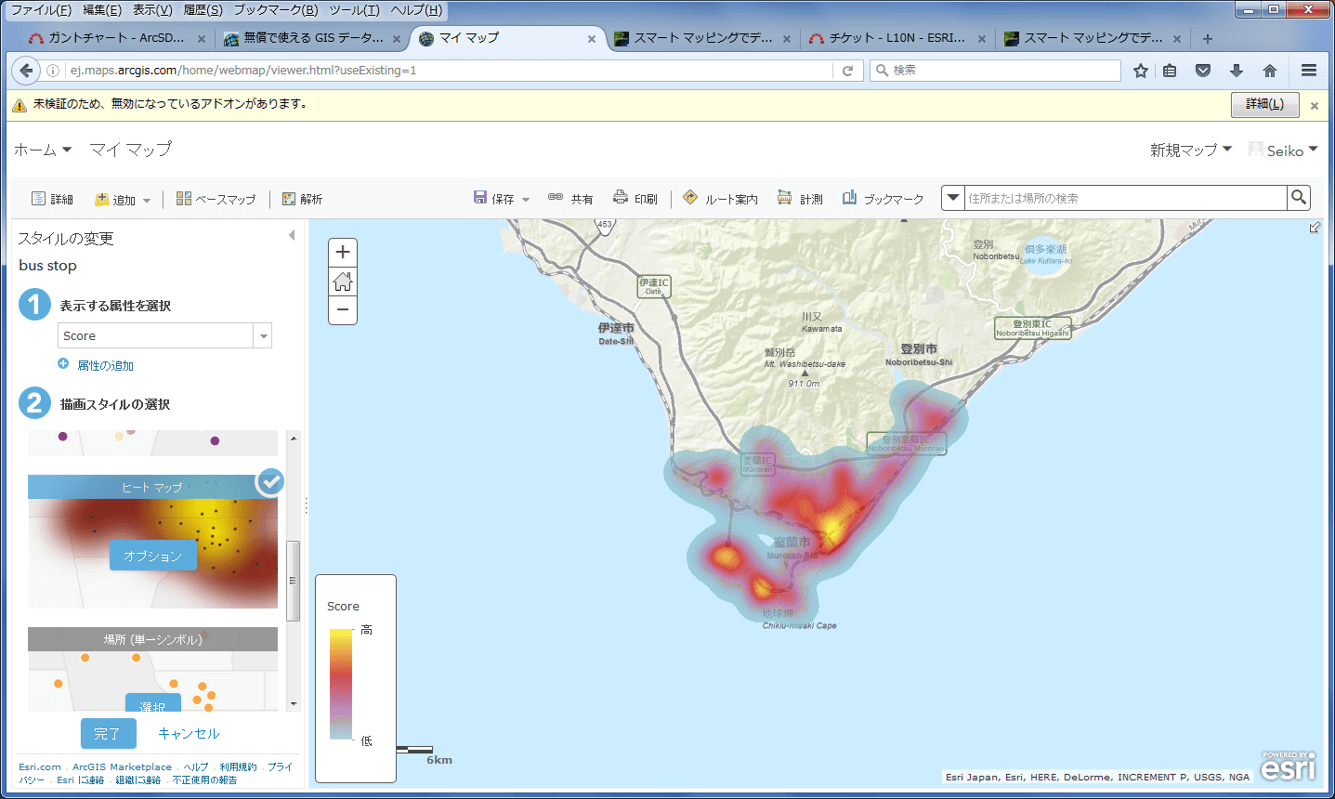This screenshot has width=1335, height=799.
Task: Collapse the side panel with arrow
Action: tap(292, 236)
